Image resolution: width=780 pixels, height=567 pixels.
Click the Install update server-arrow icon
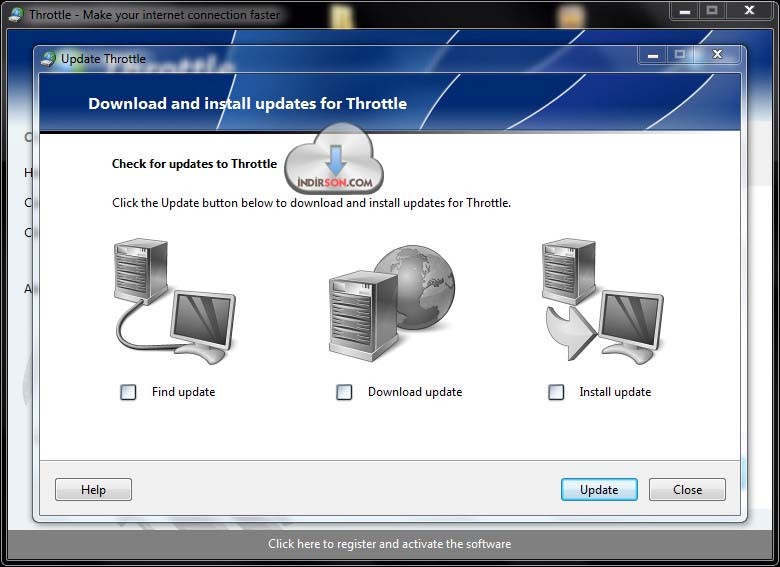602,300
